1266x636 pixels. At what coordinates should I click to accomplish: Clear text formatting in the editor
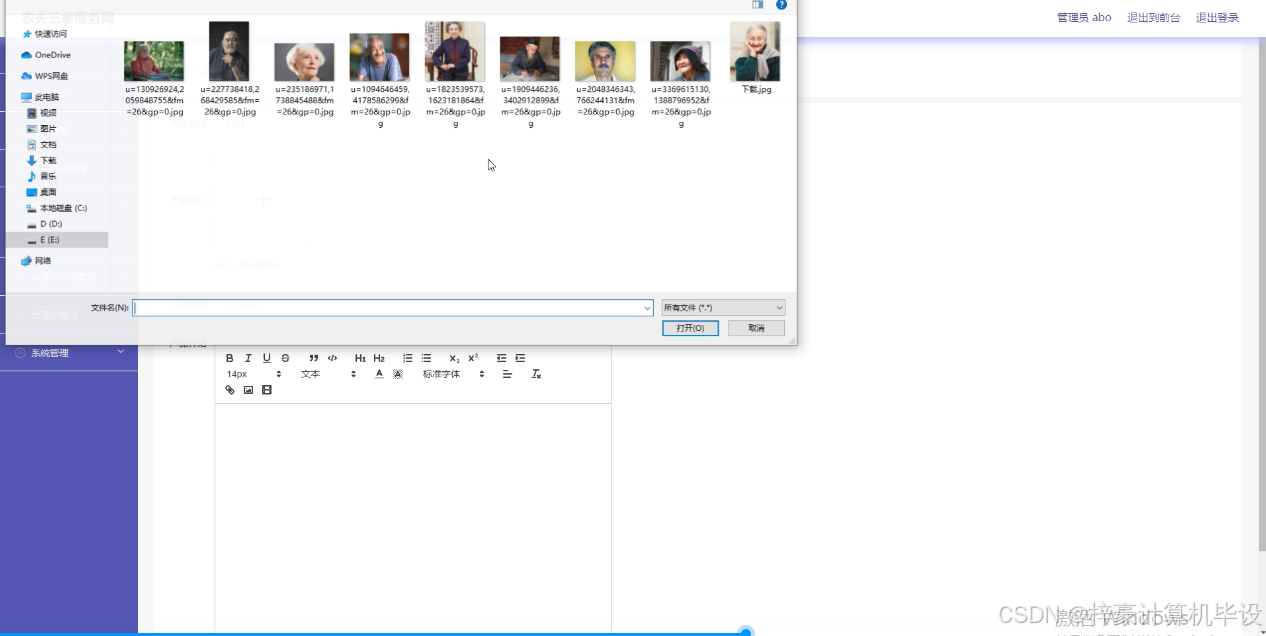[x=536, y=374]
